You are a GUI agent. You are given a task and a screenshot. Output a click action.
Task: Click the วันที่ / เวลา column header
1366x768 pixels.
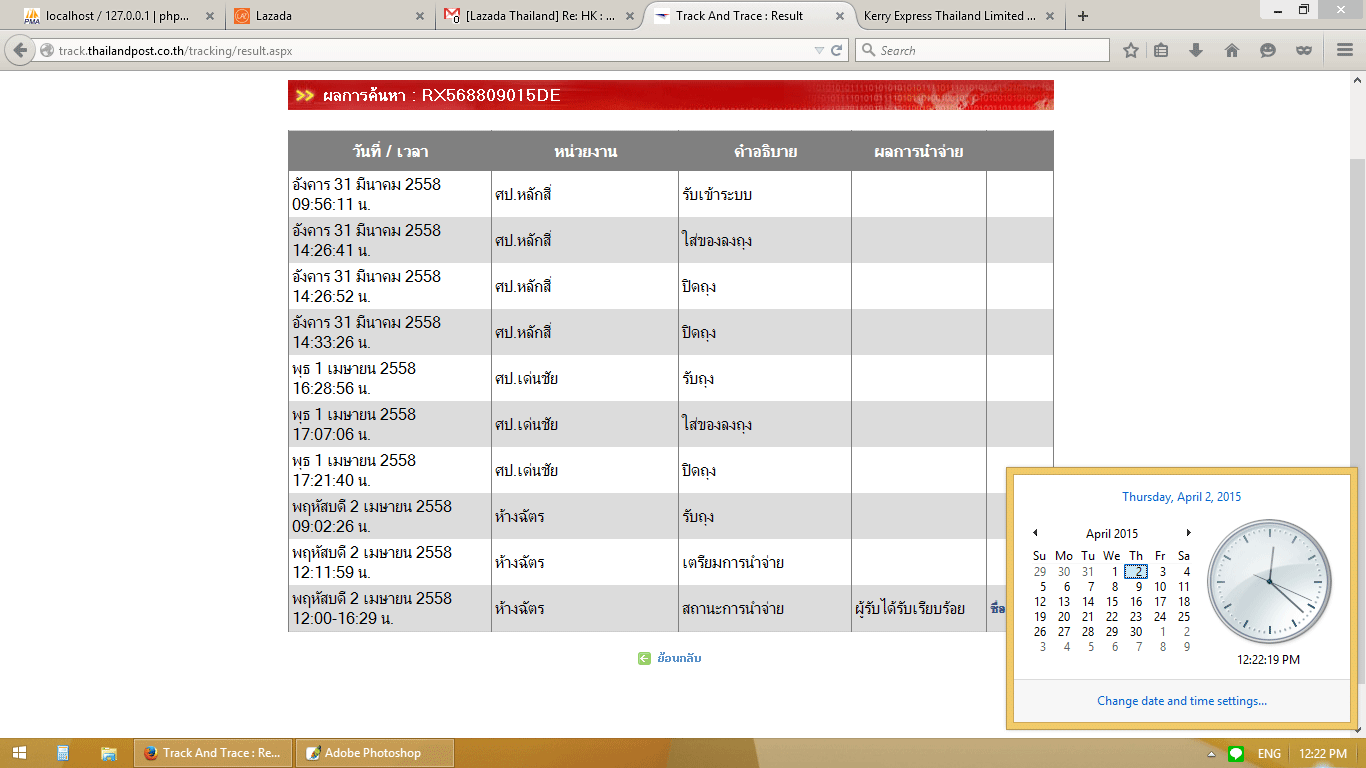click(x=390, y=151)
